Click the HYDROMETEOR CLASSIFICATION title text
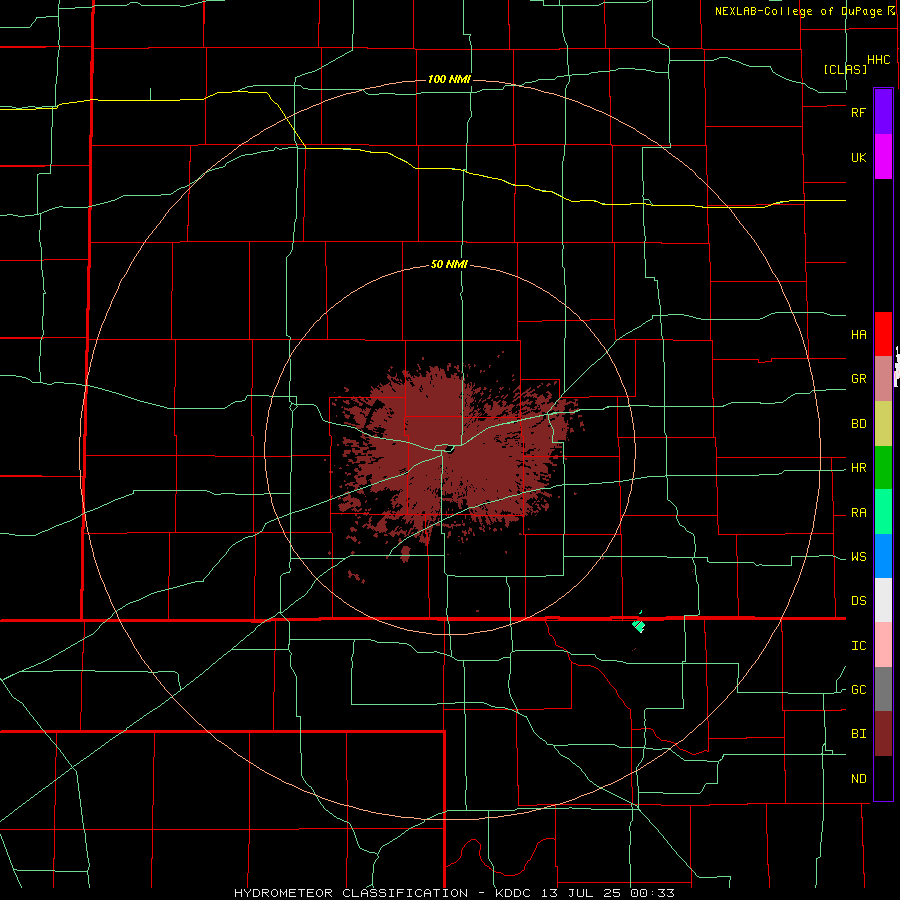Viewport: 900px width, 900px height. [351, 893]
